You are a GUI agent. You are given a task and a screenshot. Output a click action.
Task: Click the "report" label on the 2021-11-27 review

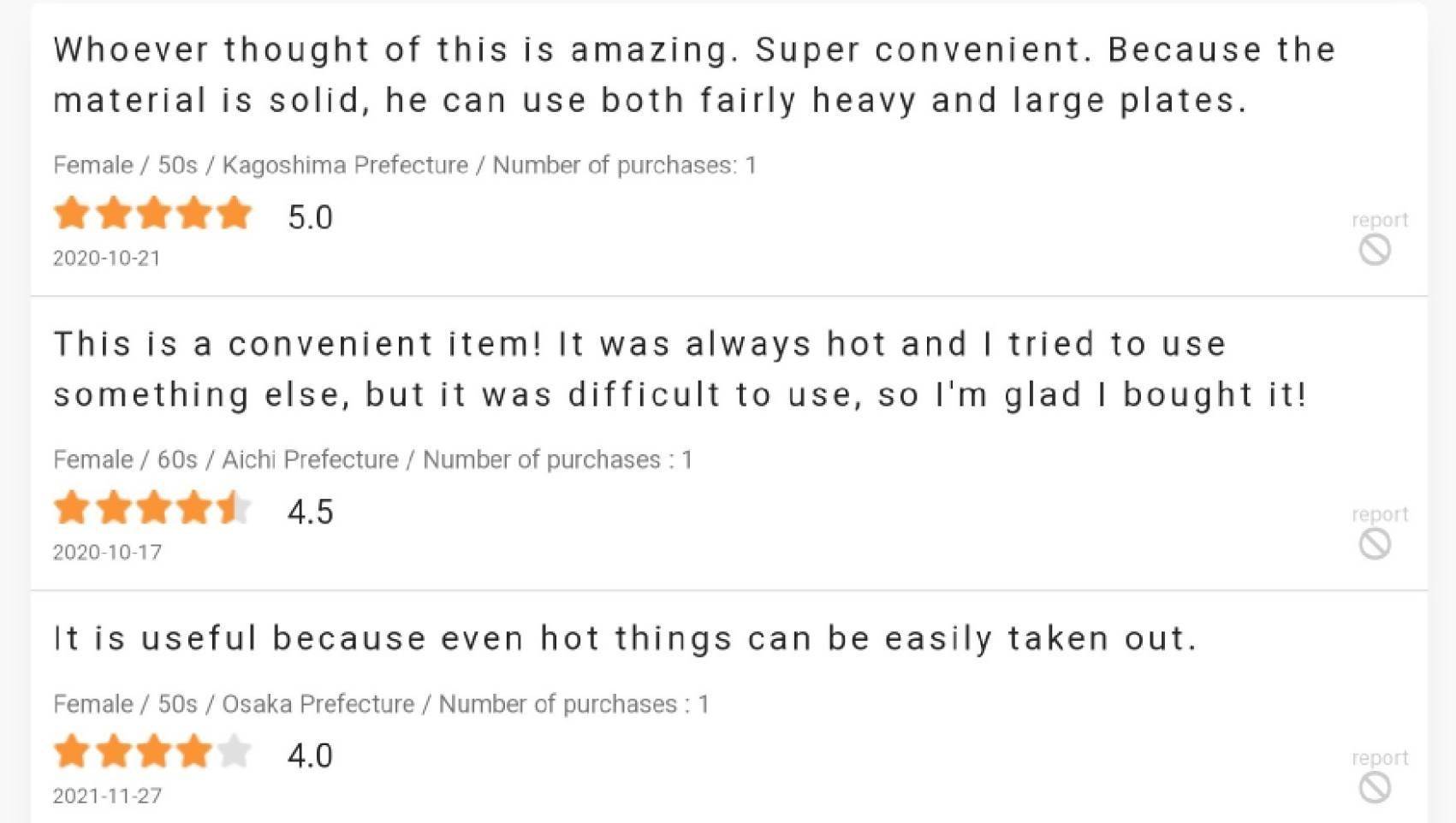(1379, 758)
